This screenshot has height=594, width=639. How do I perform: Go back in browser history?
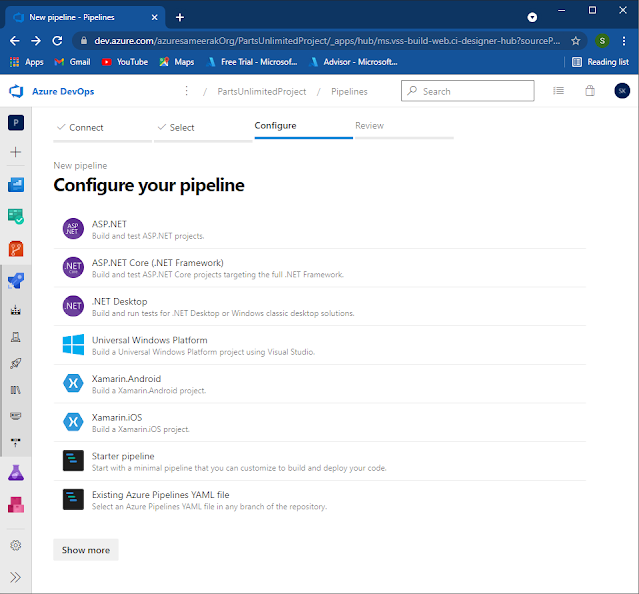tap(15, 41)
